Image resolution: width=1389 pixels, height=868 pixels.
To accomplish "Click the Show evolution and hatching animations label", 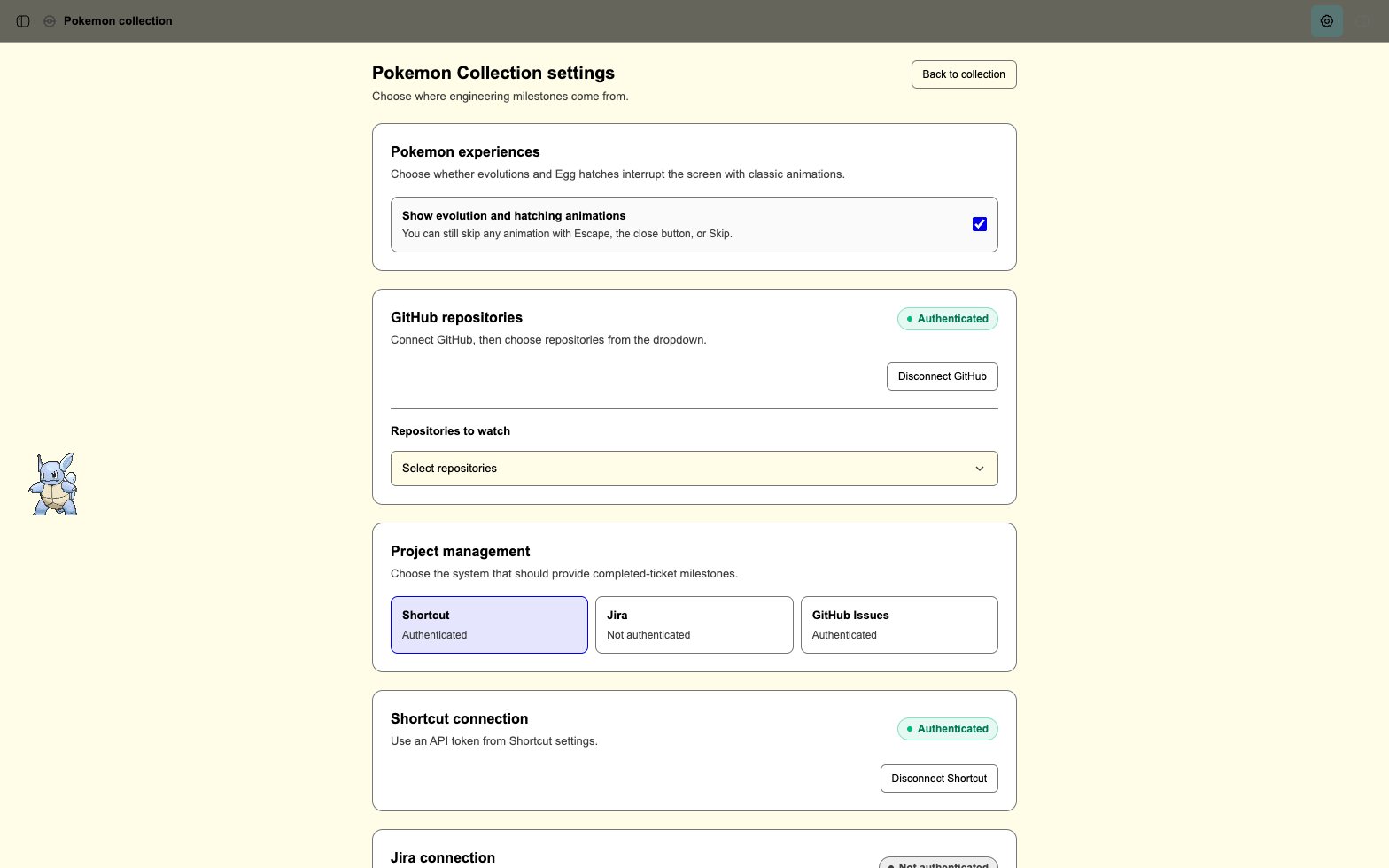I will [514, 215].
